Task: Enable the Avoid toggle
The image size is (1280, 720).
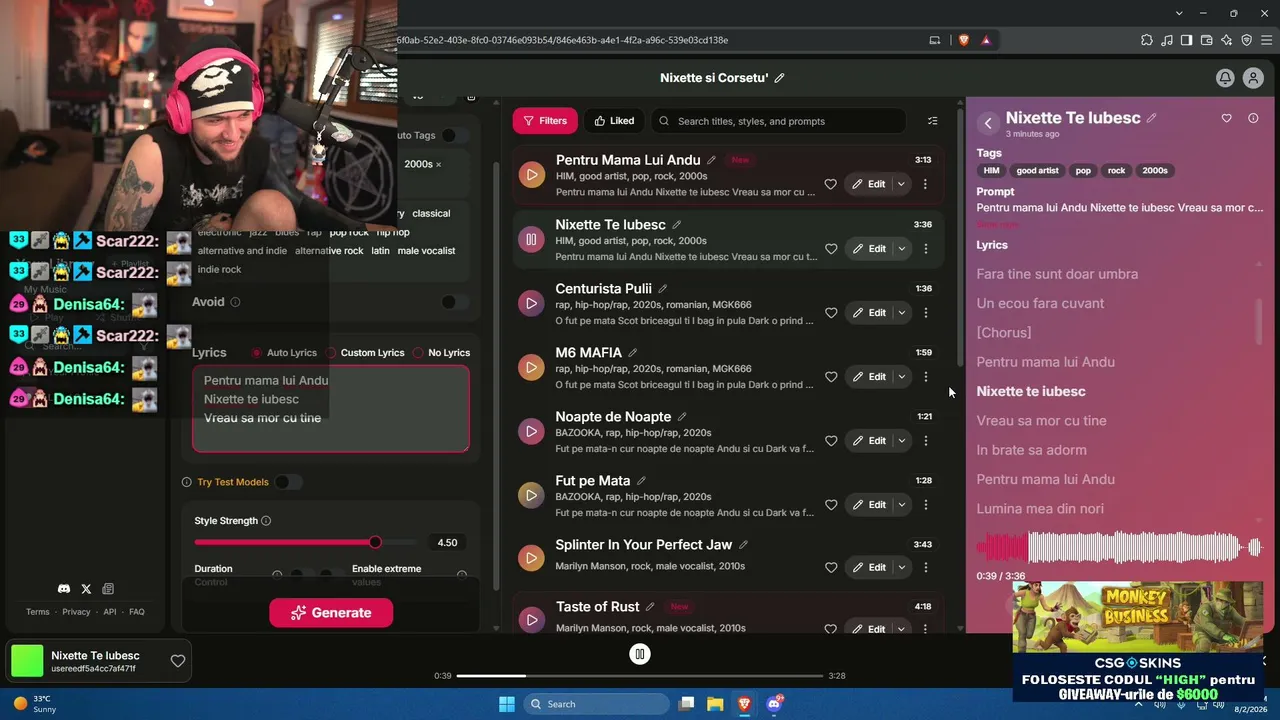Action: pos(455,302)
